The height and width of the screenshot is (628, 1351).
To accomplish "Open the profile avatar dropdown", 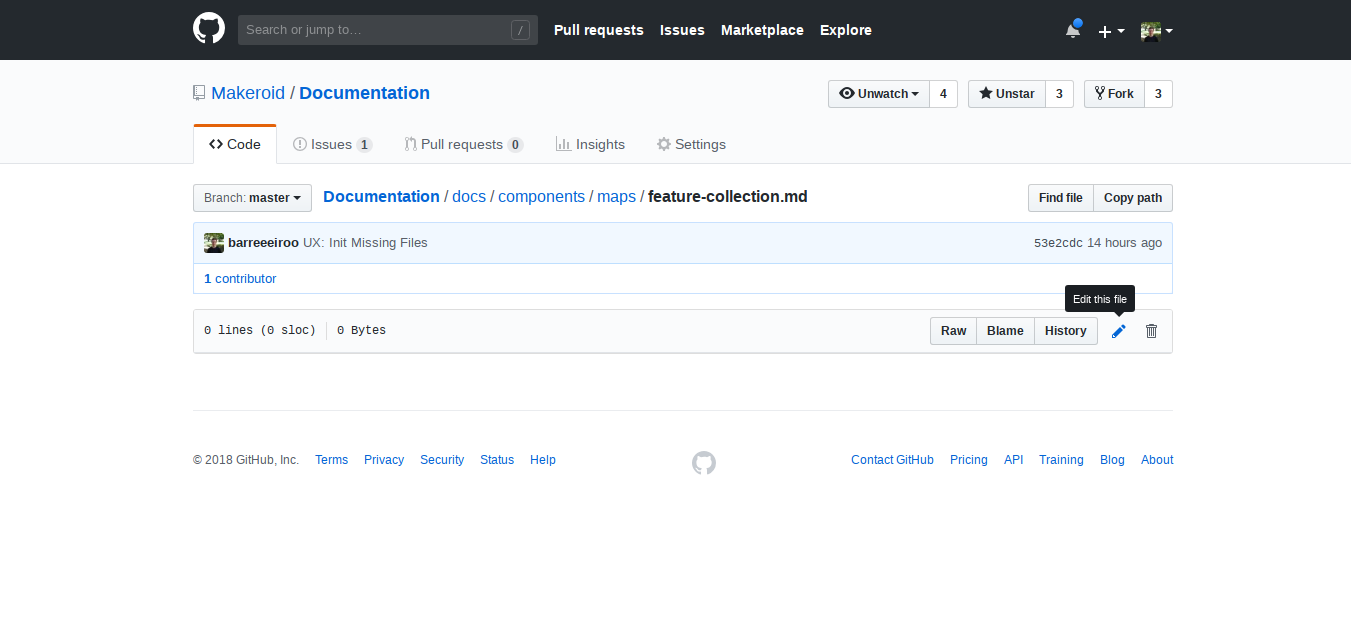I will point(1156,30).
